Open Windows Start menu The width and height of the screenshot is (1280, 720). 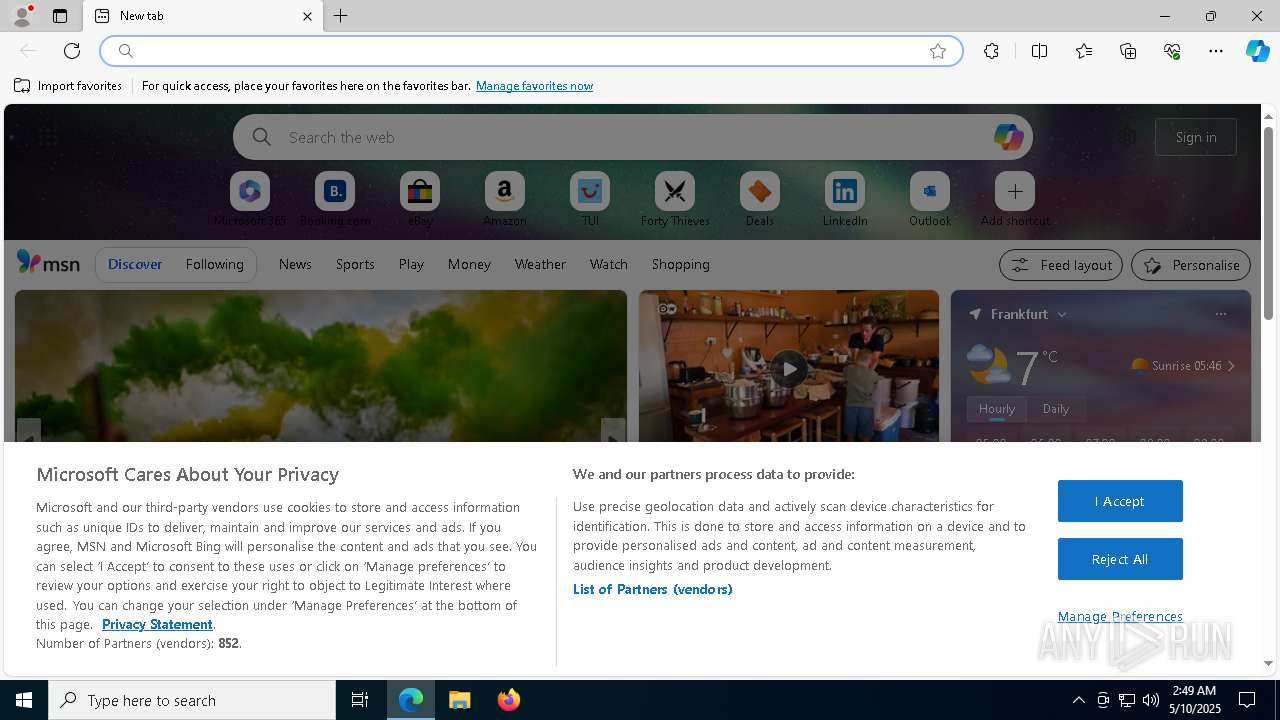[24, 700]
